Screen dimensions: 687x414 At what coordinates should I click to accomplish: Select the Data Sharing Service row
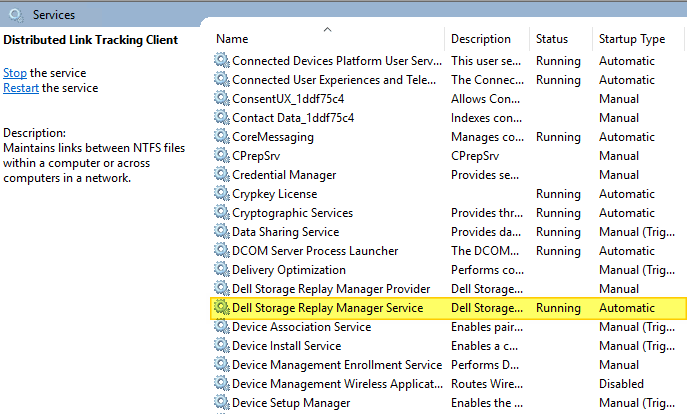(x=285, y=232)
